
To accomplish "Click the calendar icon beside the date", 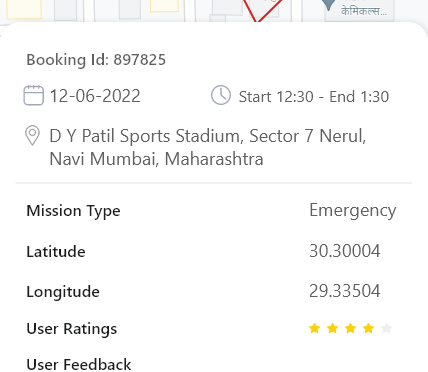I will [33, 95].
